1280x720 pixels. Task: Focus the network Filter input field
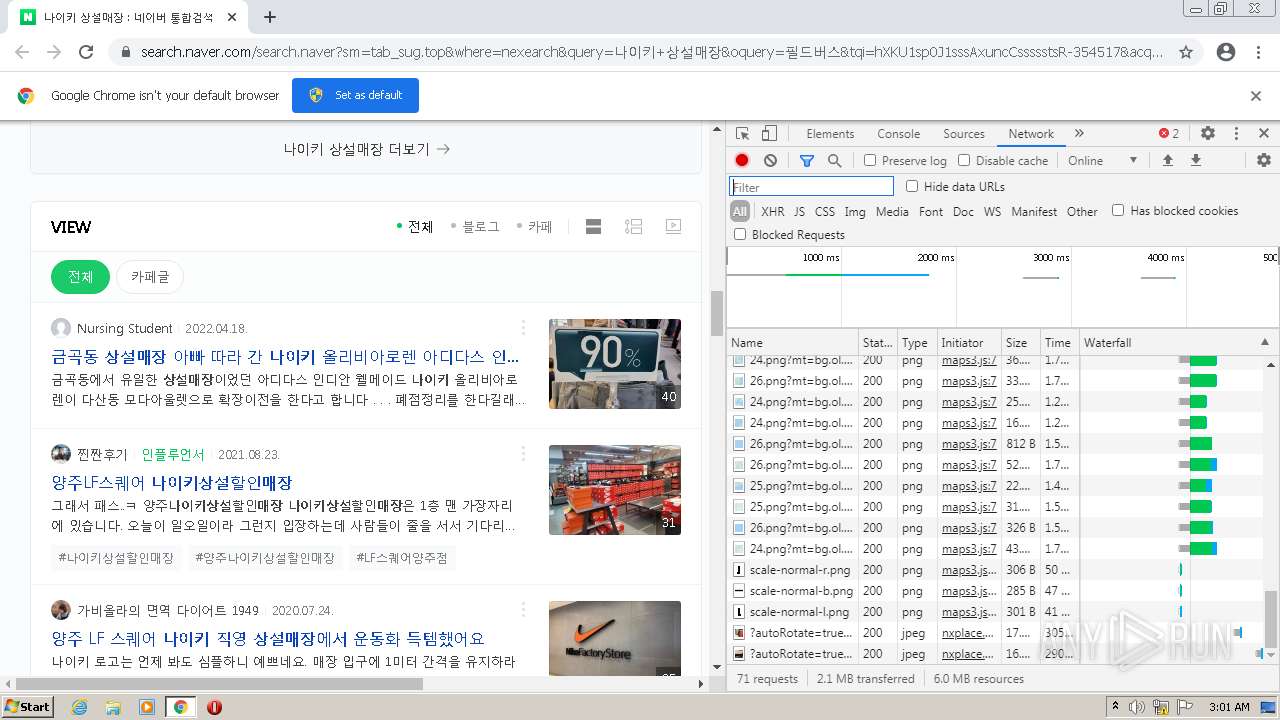(x=811, y=186)
